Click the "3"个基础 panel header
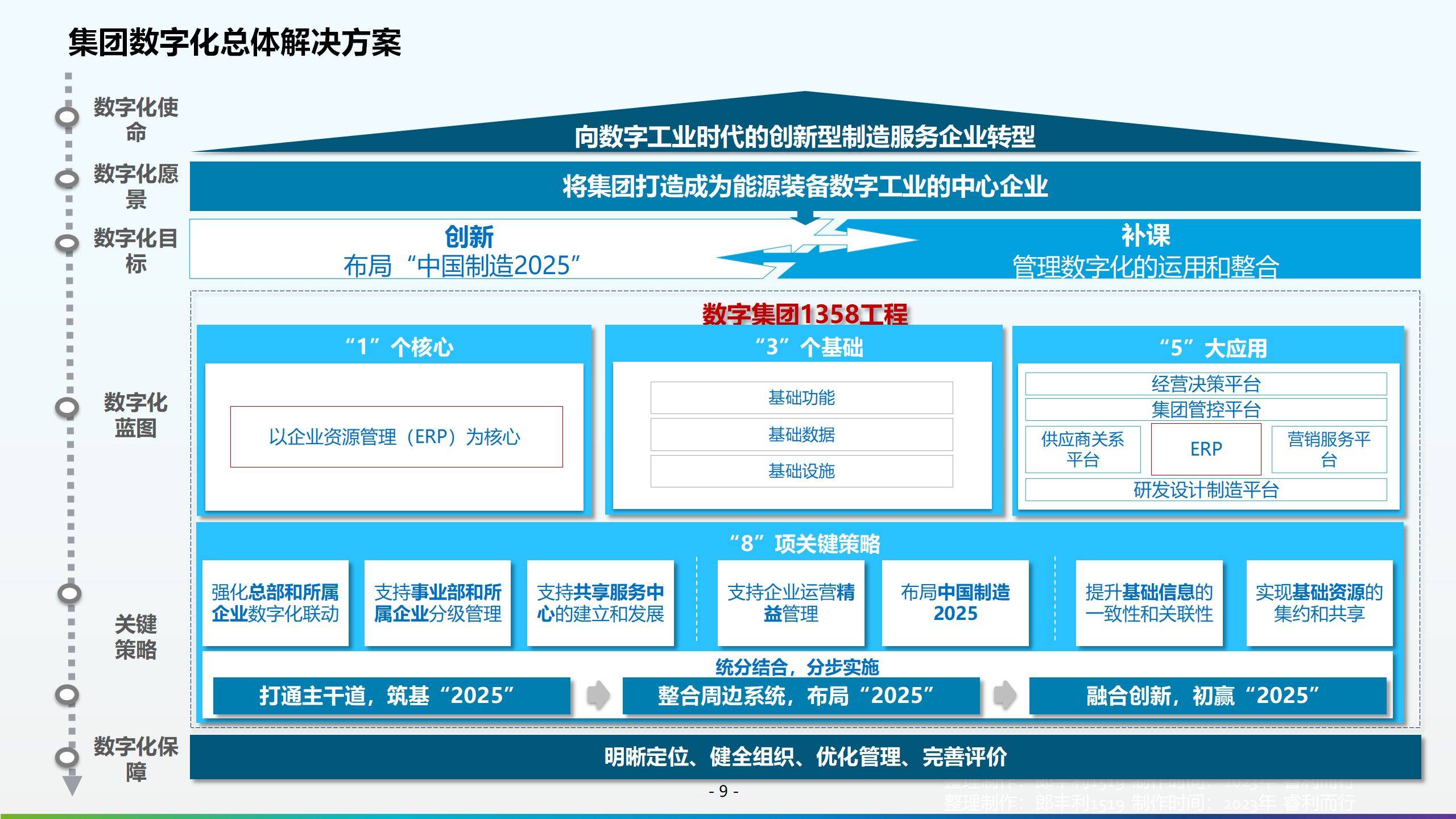The image size is (1456, 819). point(809,347)
